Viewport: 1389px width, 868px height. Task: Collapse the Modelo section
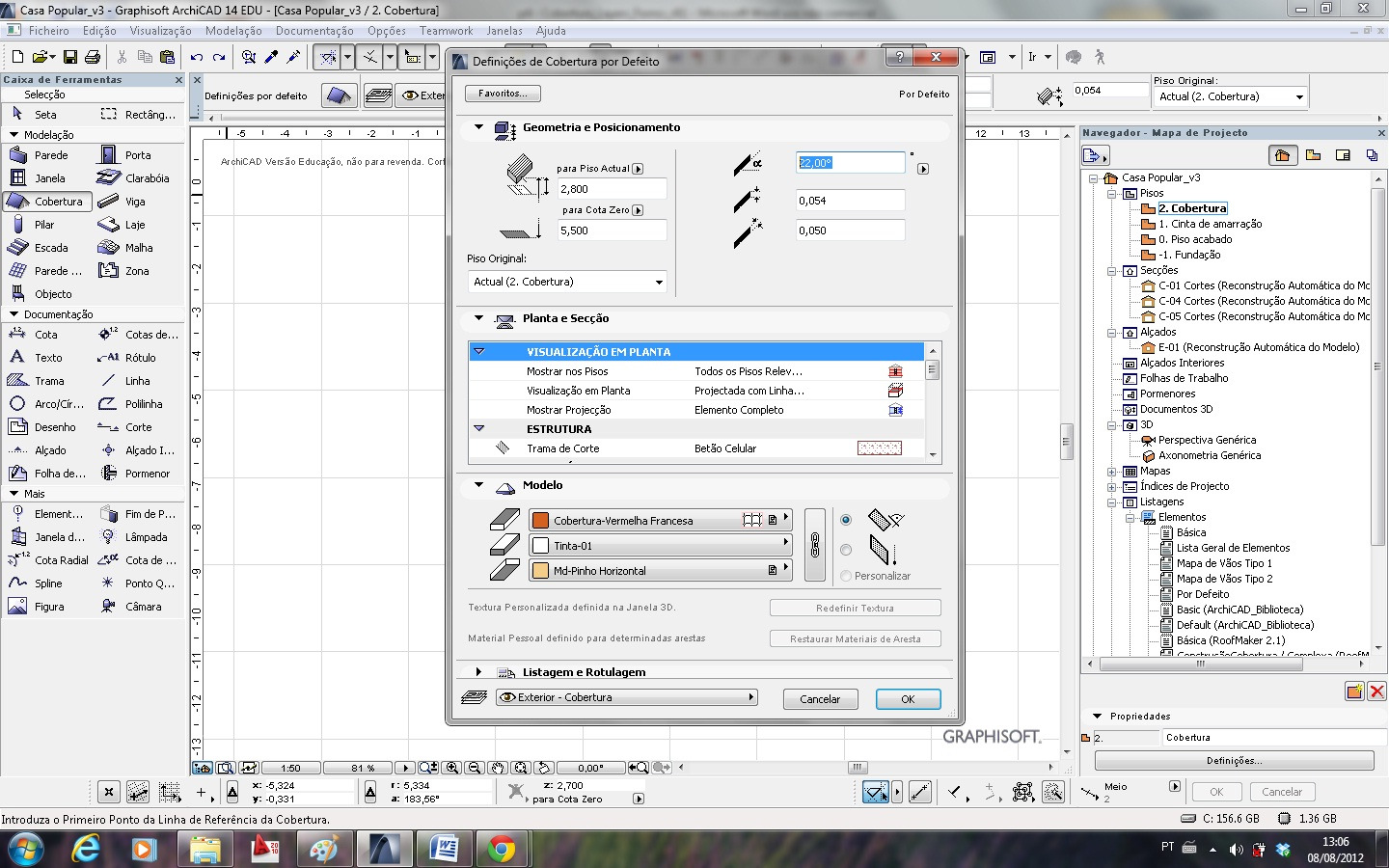coord(478,485)
